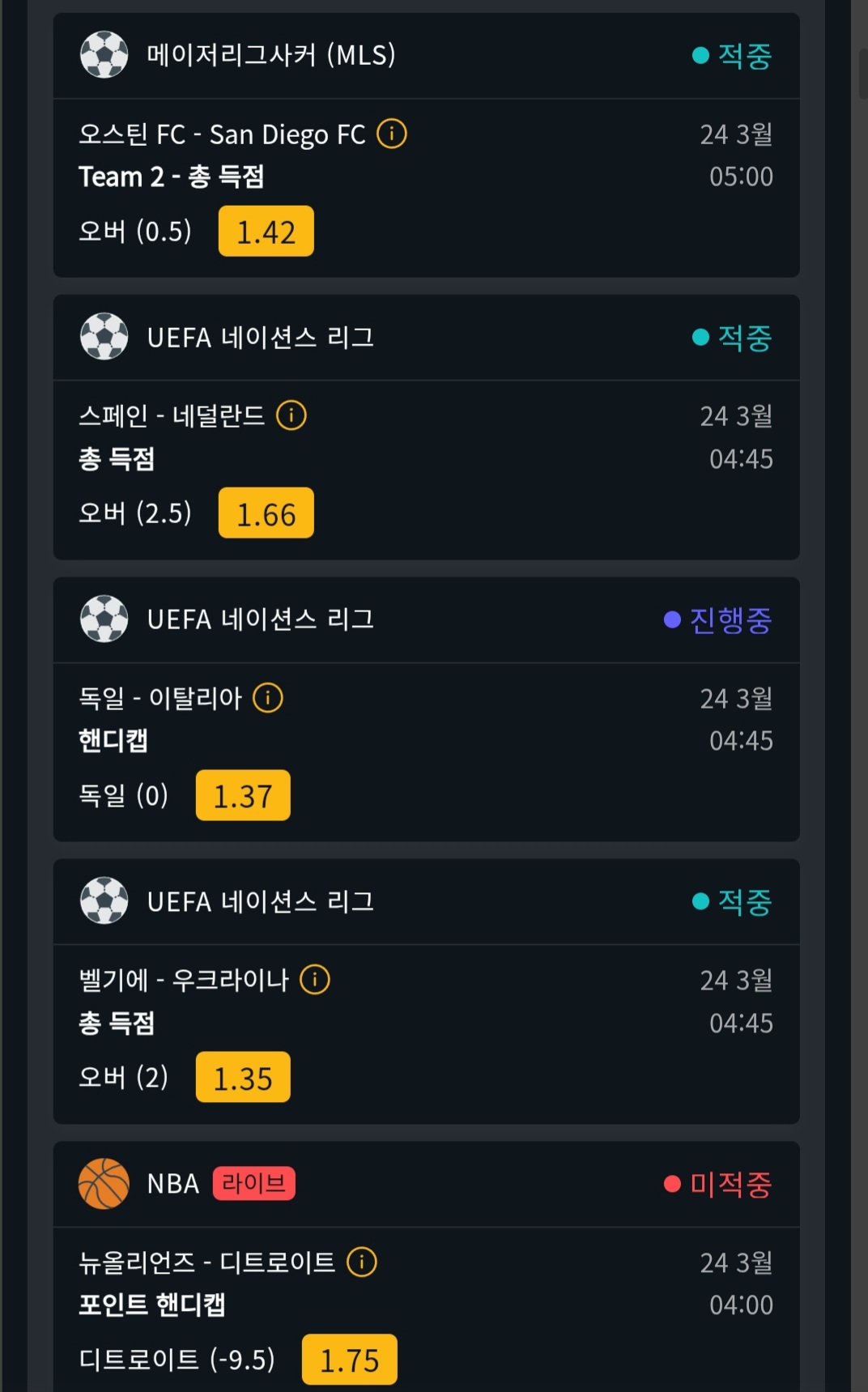Image resolution: width=868 pixels, height=1392 pixels.
Task: Show match info for 독일 - 이탈리아
Action: 268,697
